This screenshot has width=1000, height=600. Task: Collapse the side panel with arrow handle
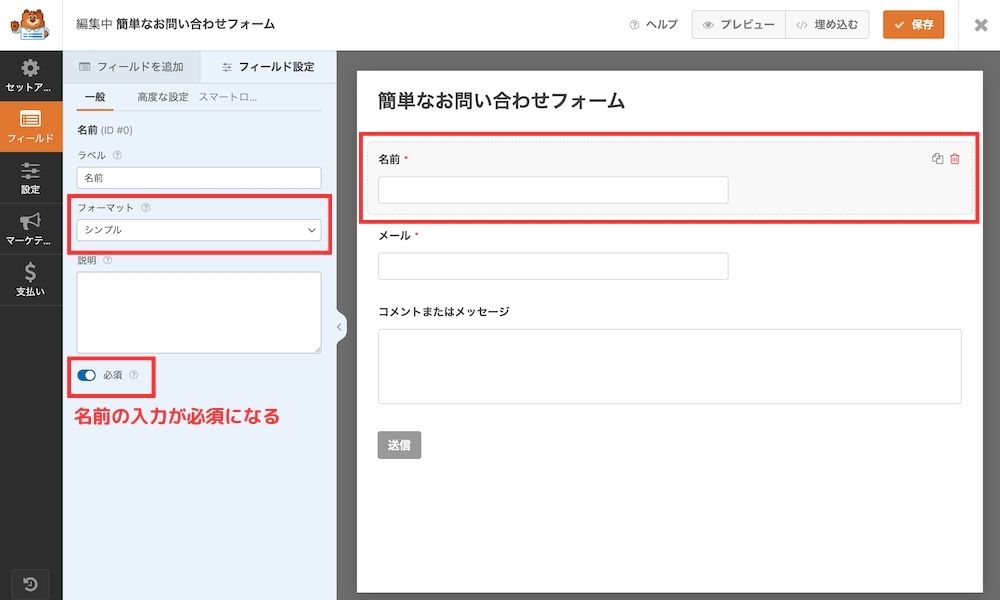(x=340, y=327)
